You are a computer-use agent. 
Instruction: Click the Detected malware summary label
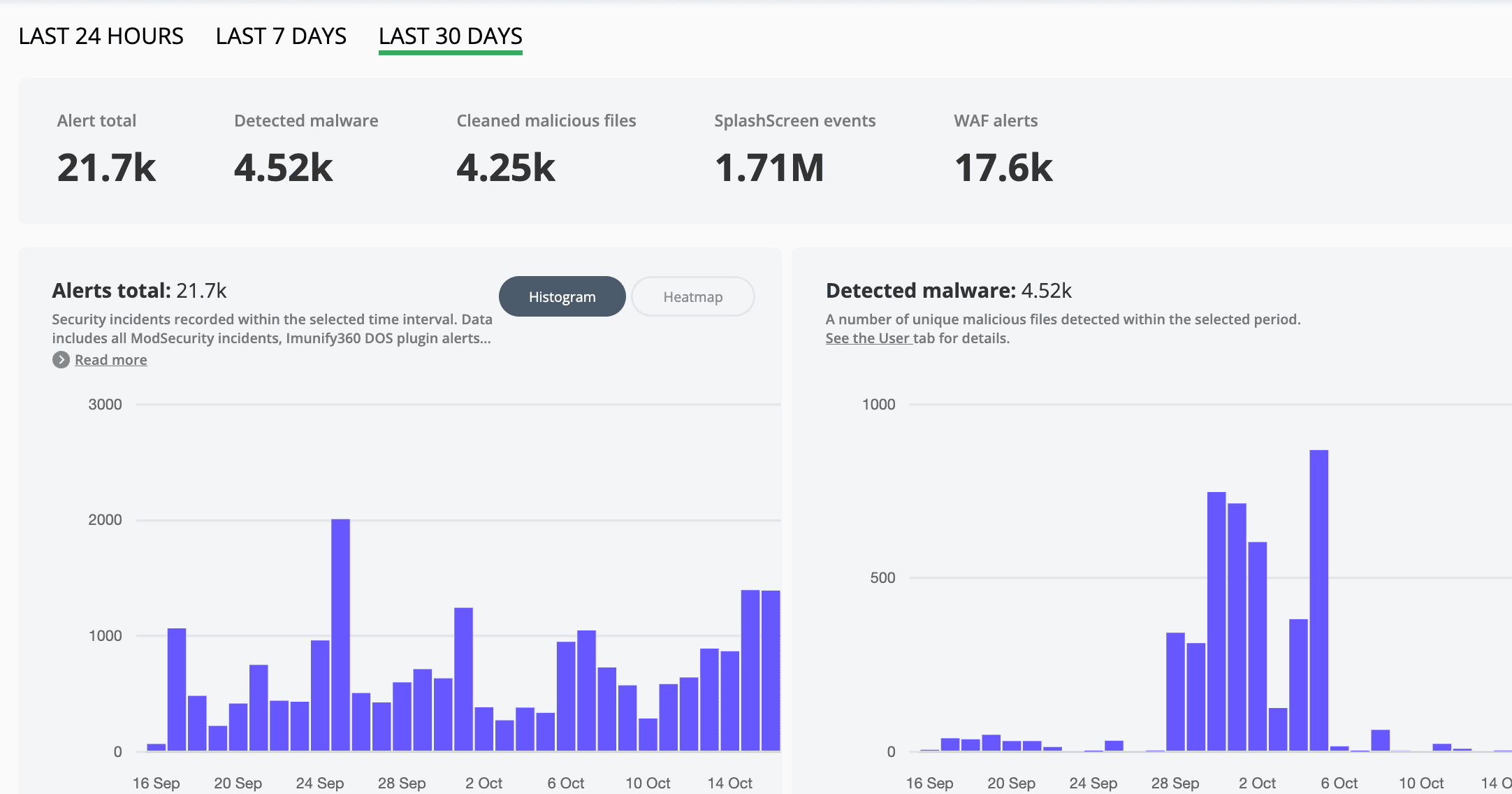(x=306, y=121)
